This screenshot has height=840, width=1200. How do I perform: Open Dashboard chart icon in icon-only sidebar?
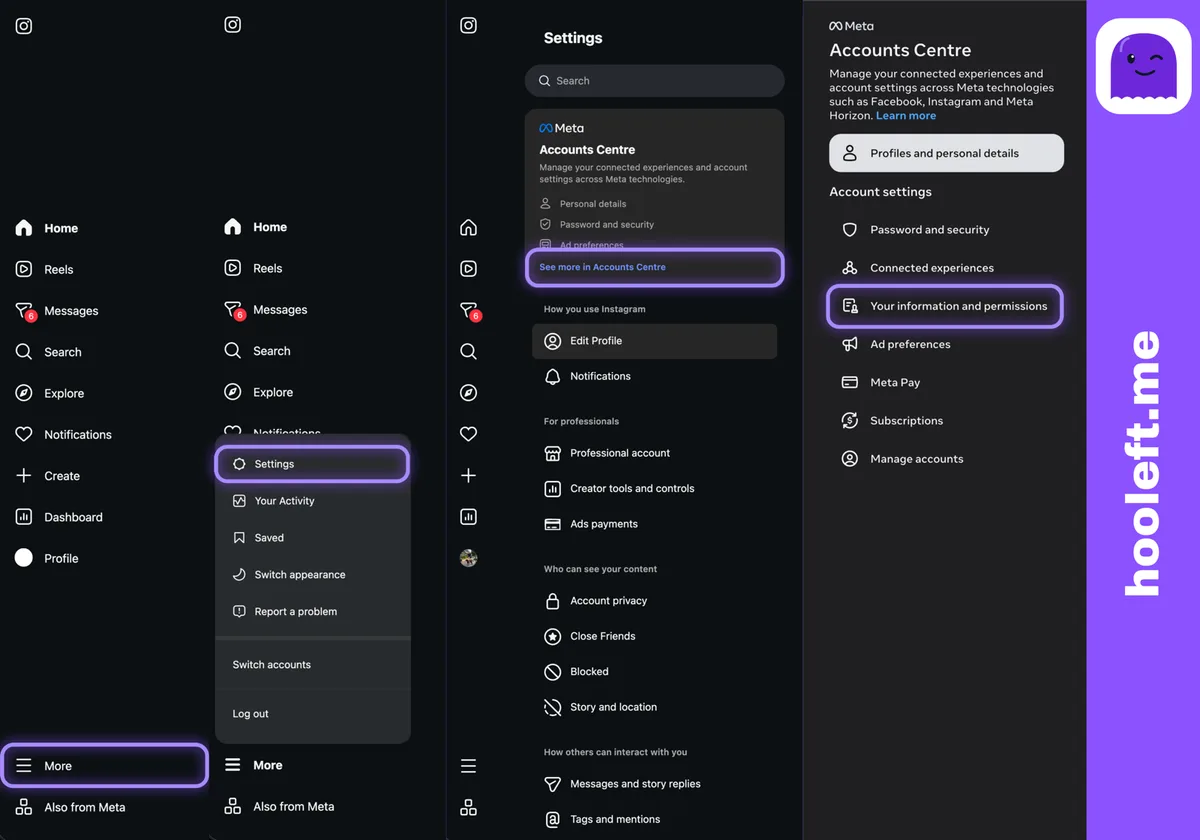[x=468, y=517]
